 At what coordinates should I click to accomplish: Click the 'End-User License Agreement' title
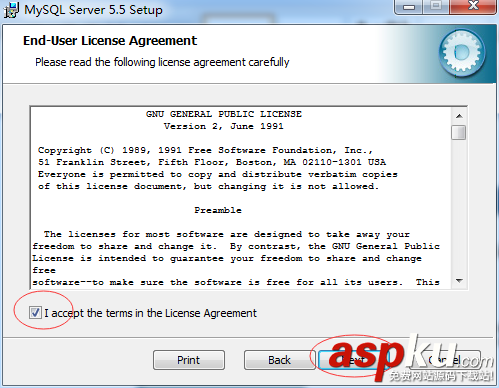[110, 41]
